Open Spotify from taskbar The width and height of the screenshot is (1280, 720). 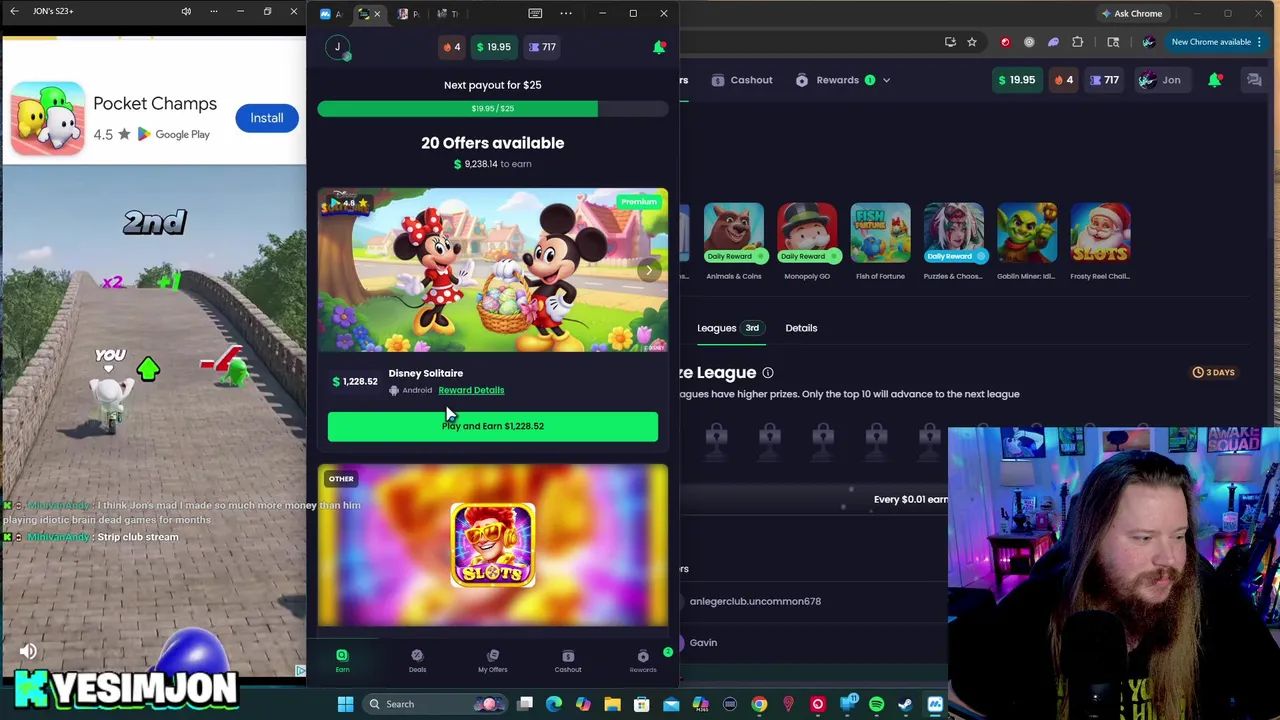[876, 704]
